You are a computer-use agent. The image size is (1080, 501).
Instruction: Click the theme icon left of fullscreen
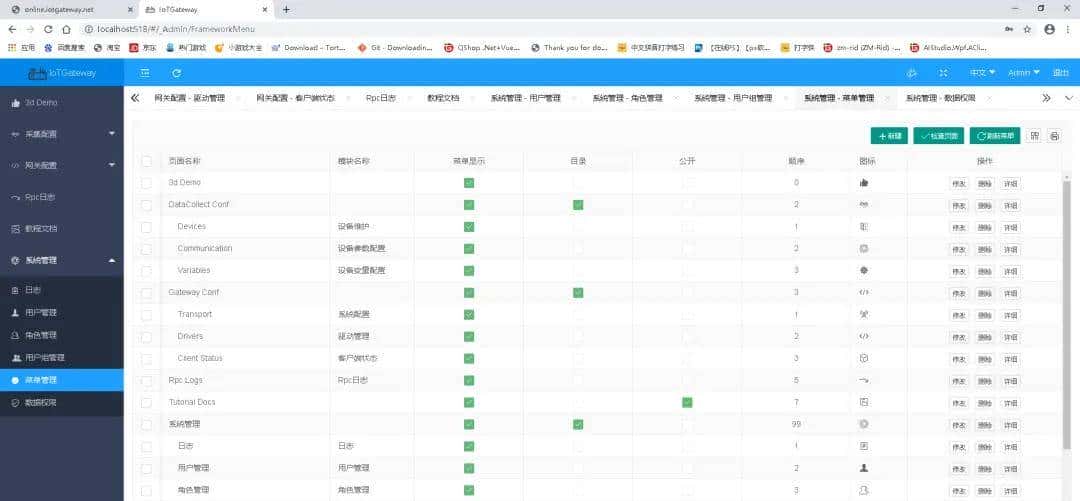[x=913, y=72]
